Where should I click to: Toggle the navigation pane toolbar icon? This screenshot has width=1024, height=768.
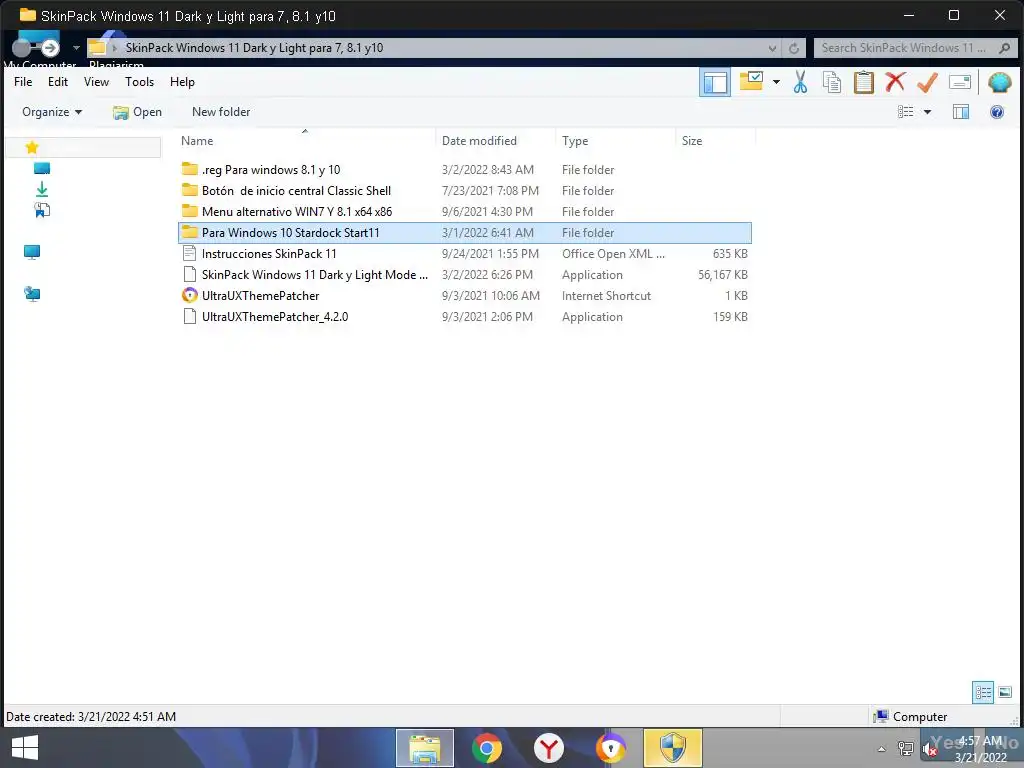click(x=714, y=83)
